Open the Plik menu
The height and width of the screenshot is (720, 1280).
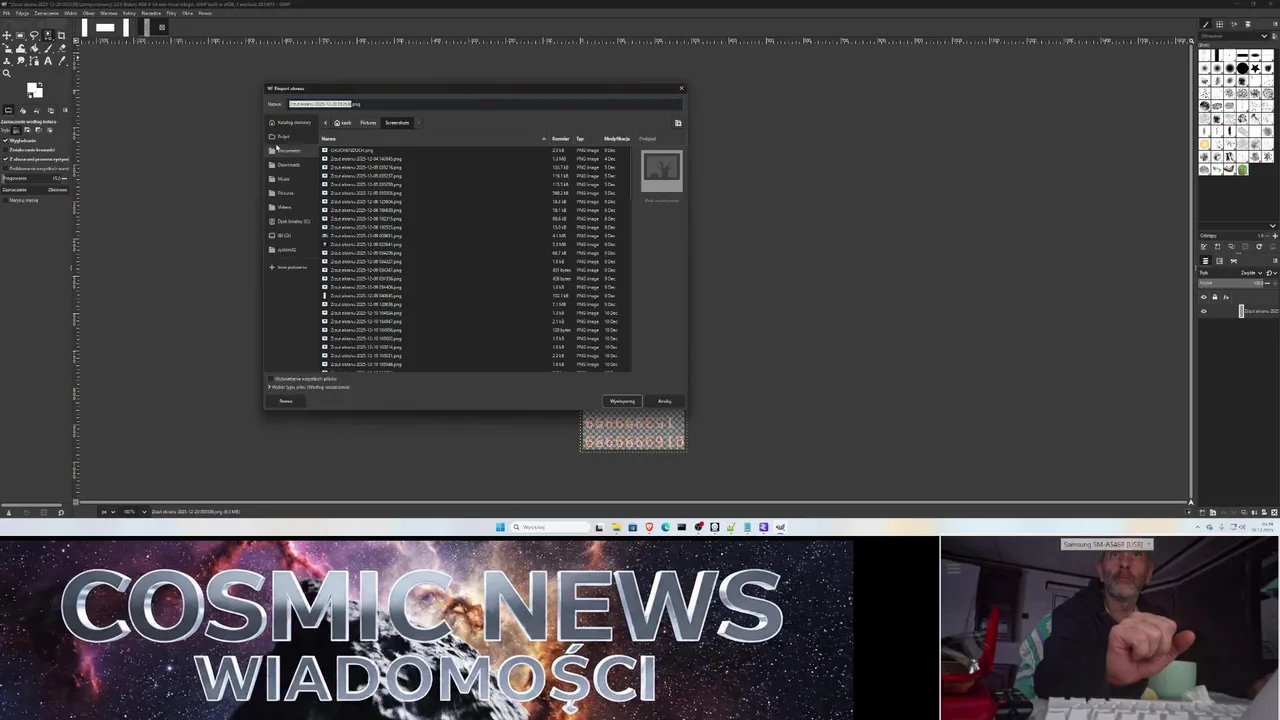(6, 13)
